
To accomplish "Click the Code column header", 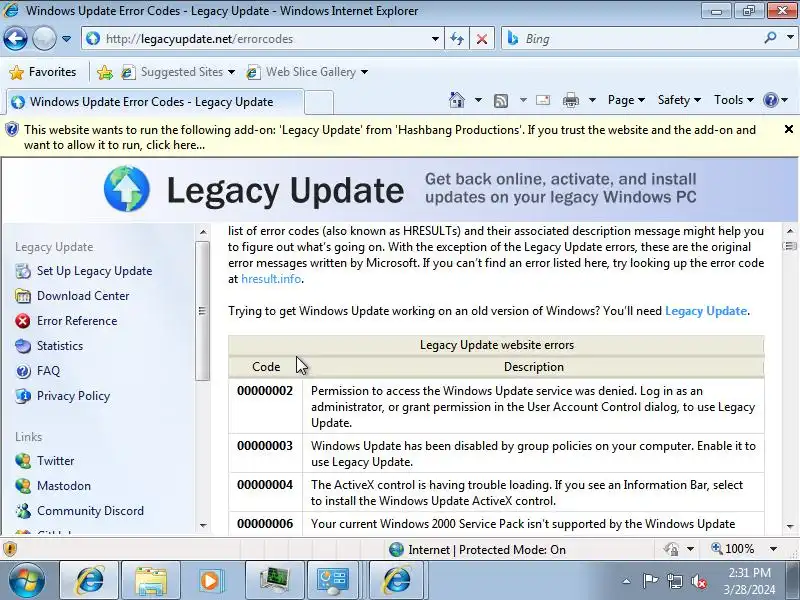I will click(x=266, y=367).
